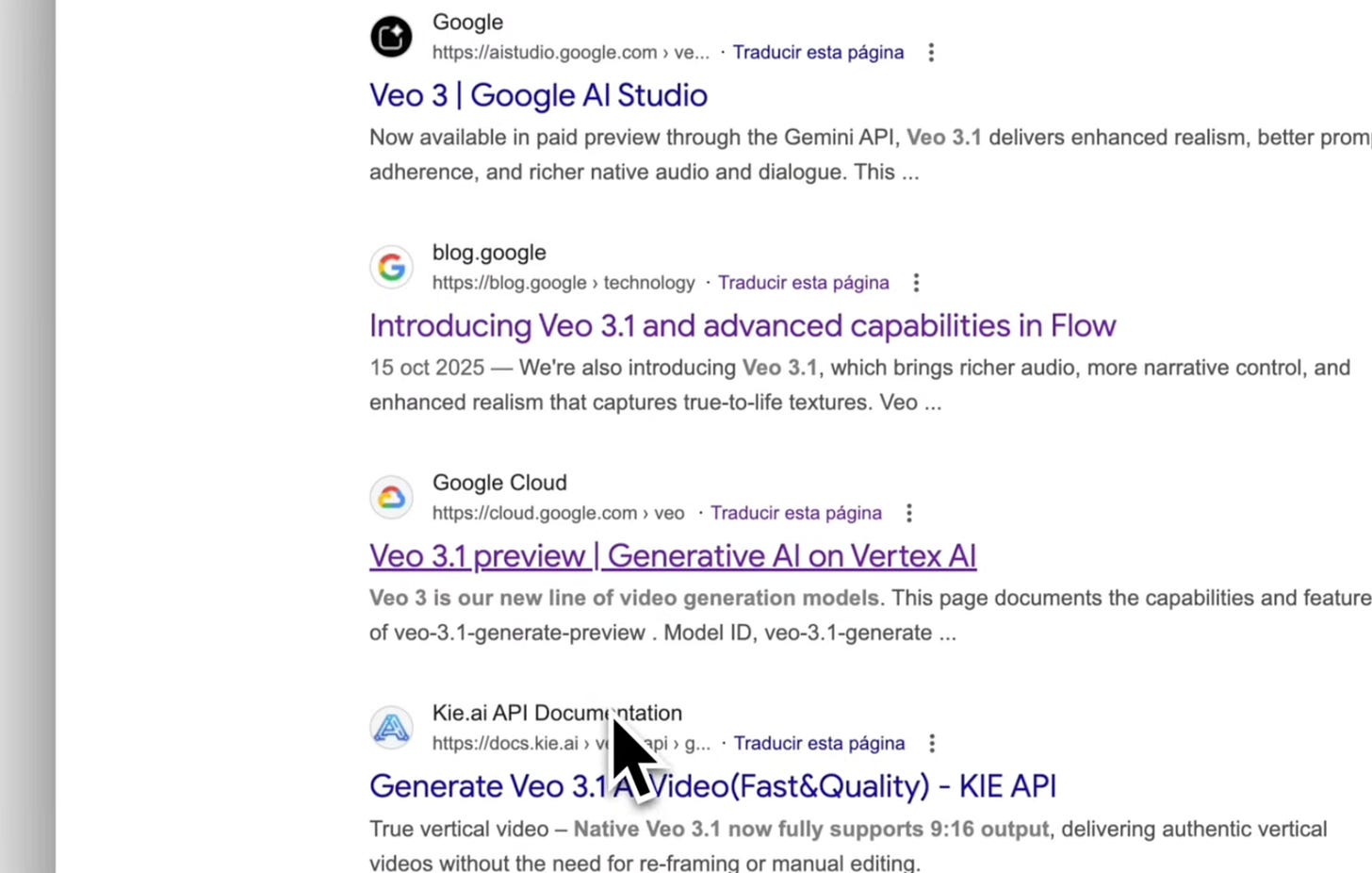Click the https://cloud.google.com › veo URL

[x=558, y=513]
